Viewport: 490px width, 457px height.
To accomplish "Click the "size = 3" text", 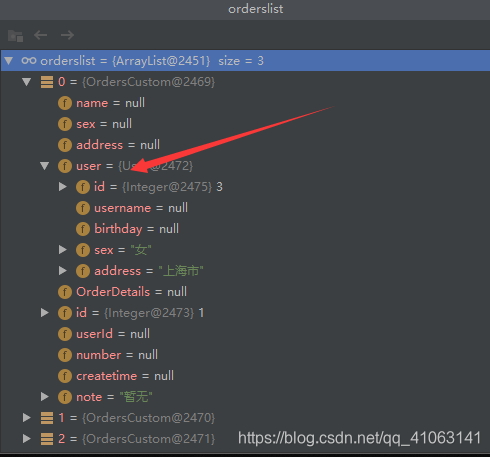I will 241,61.
